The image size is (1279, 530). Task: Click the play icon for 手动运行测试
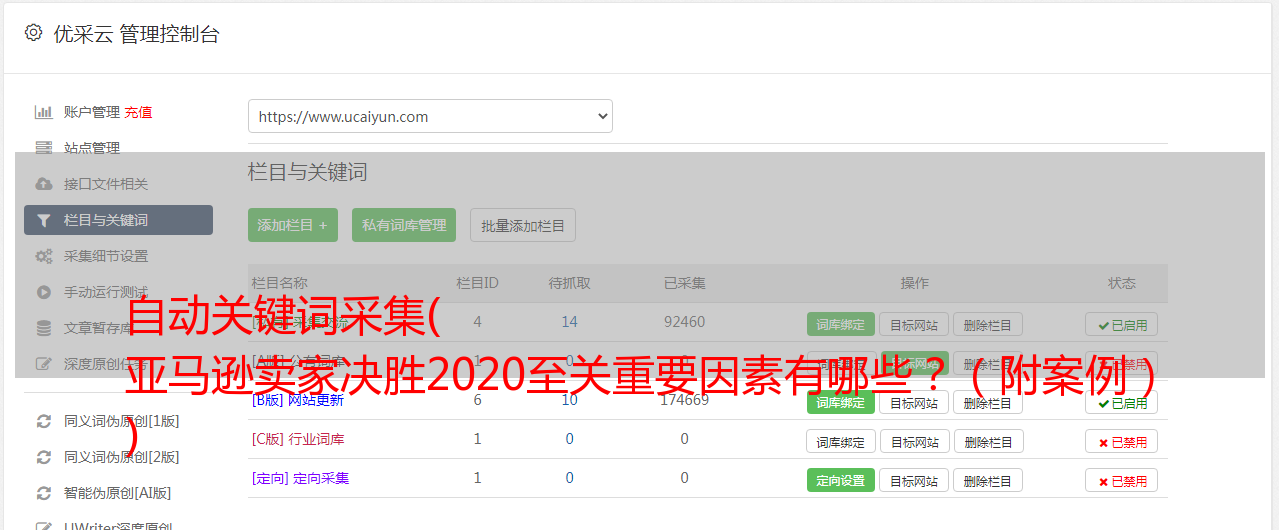43,292
